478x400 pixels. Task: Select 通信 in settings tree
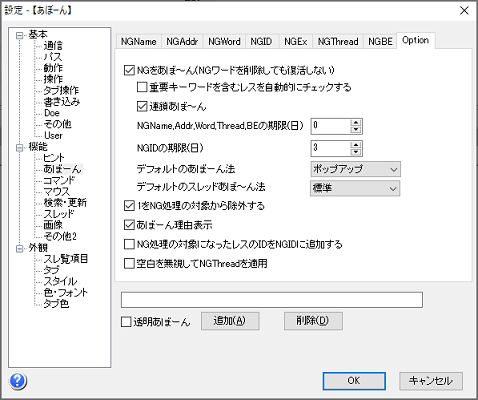(53, 45)
